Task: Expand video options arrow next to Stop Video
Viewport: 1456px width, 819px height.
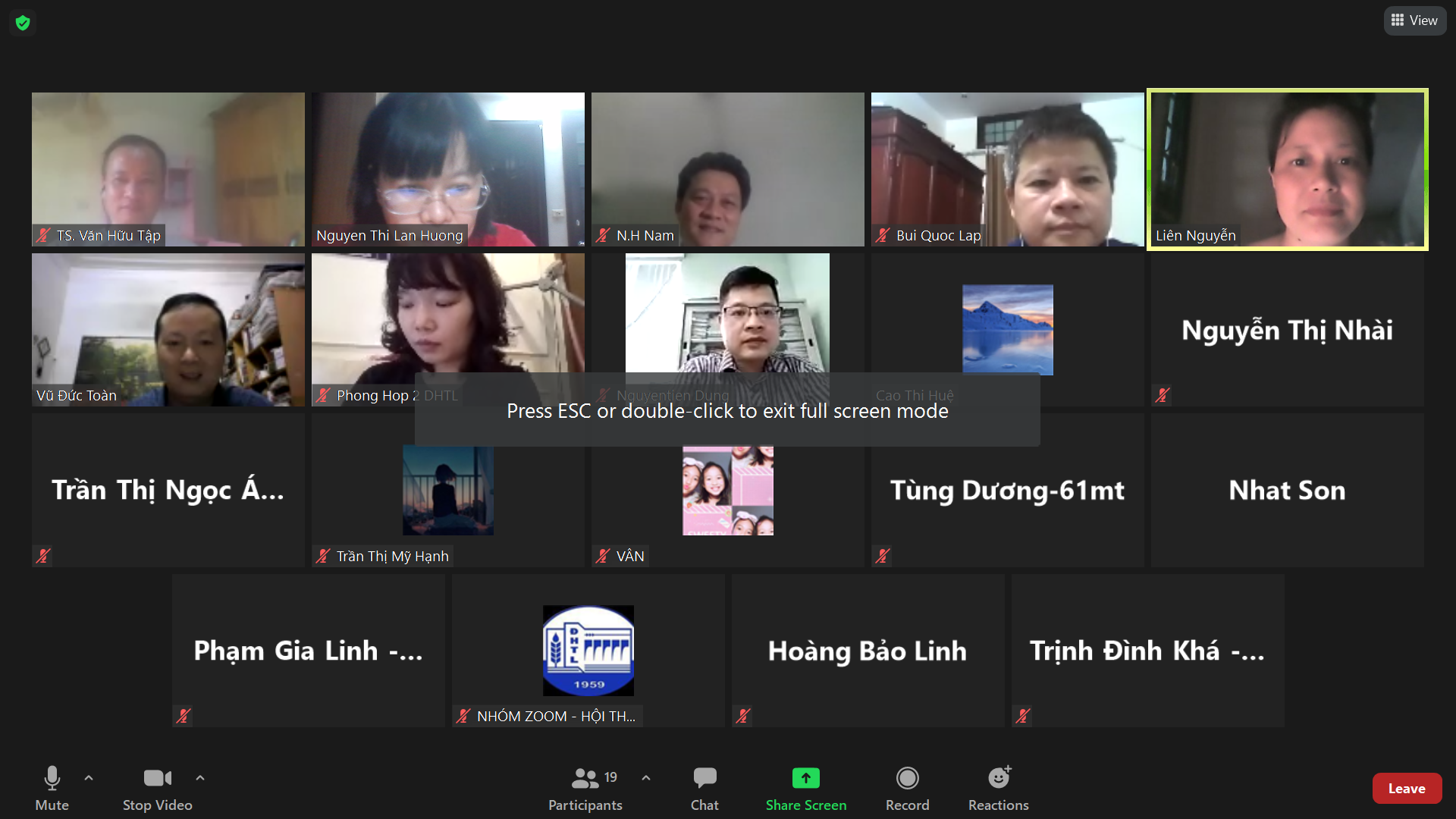Action: coord(200,777)
